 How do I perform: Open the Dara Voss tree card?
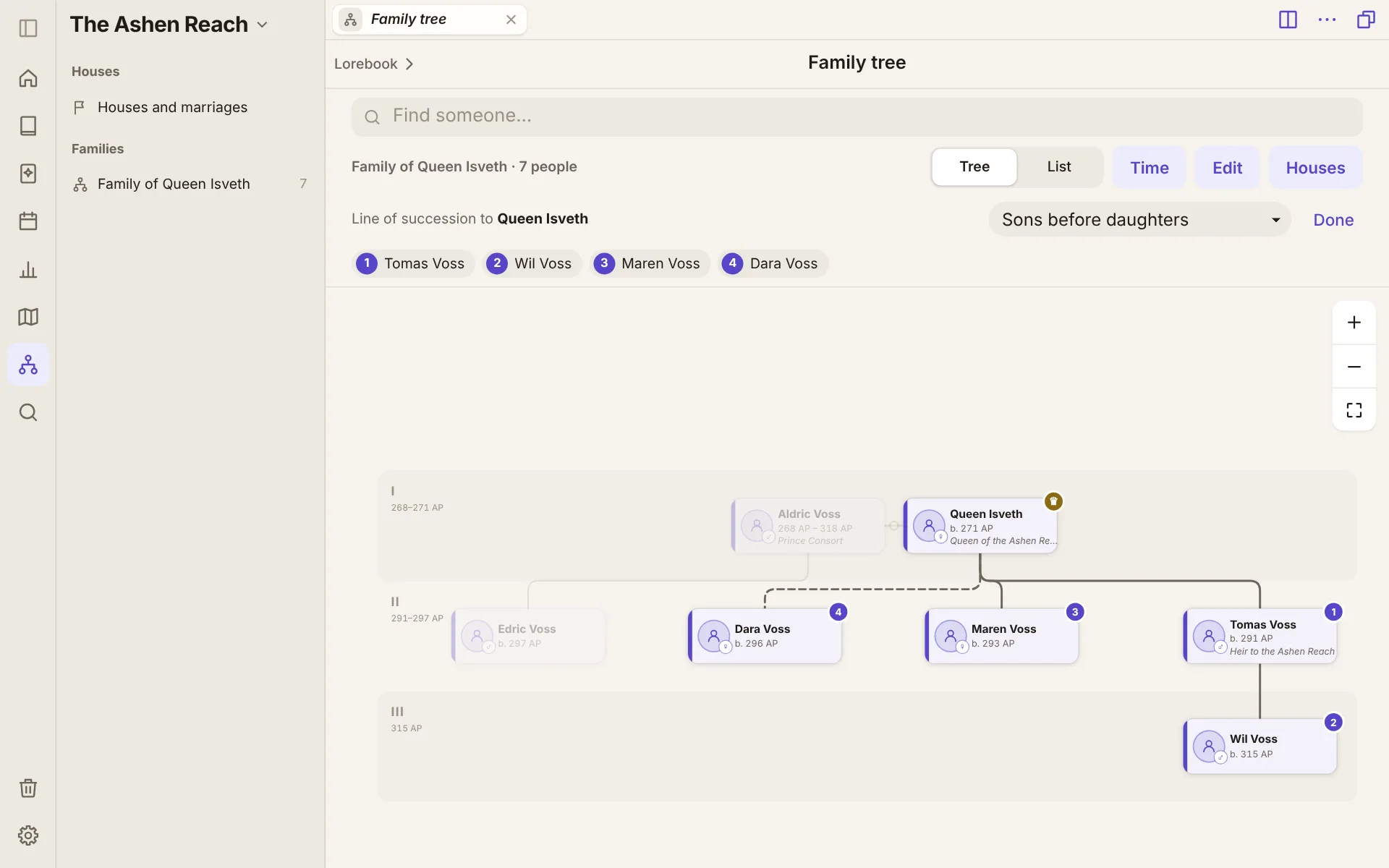point(765,637)
